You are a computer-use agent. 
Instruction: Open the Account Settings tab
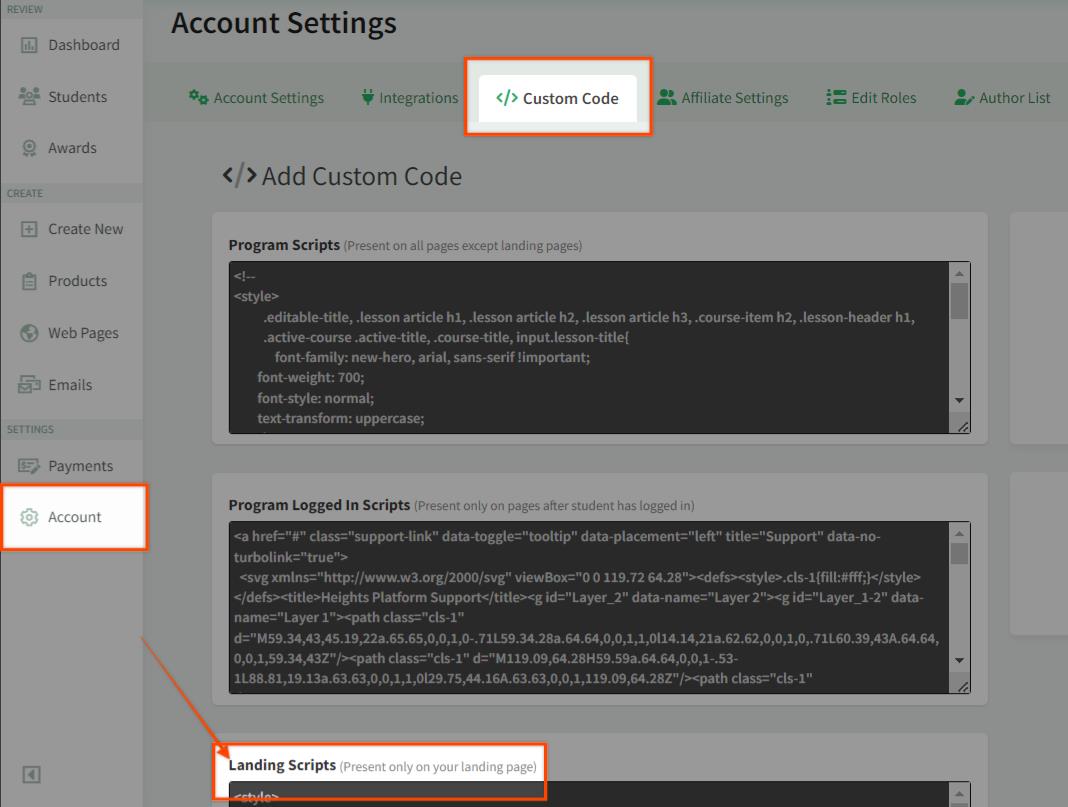coord(257,98)
